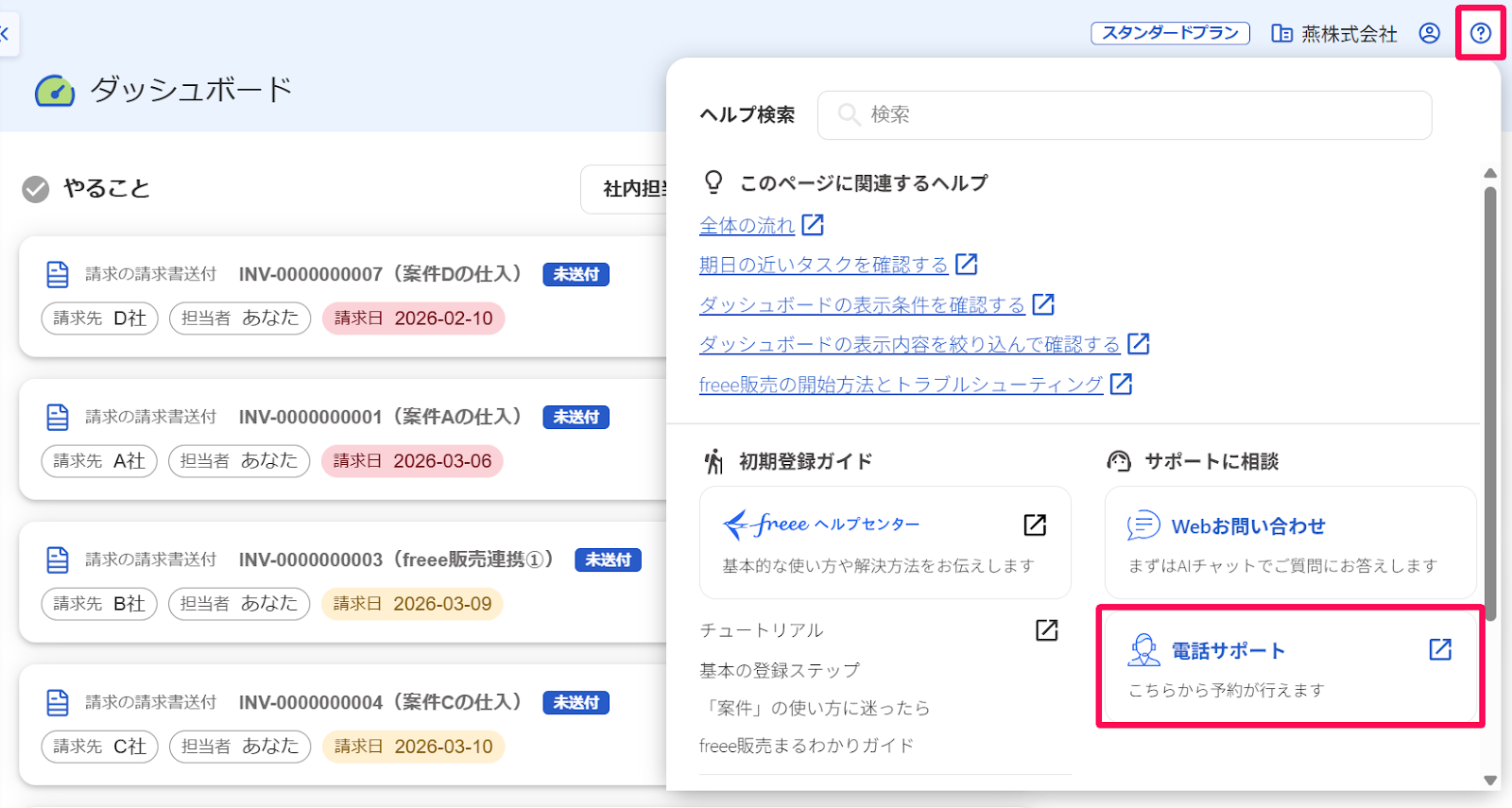Click the スタンダードプラン plan badge

coord(1170,33)
